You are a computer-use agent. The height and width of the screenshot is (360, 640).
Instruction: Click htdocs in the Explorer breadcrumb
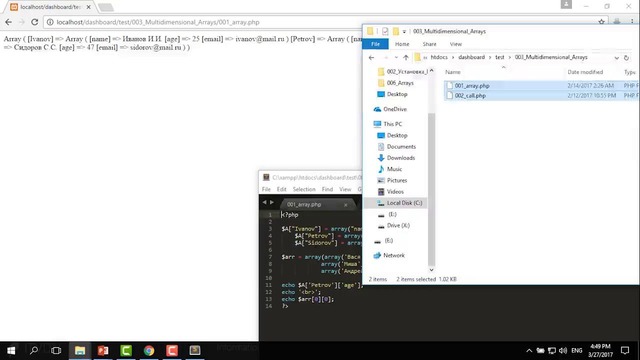click(x=439, y=57)
